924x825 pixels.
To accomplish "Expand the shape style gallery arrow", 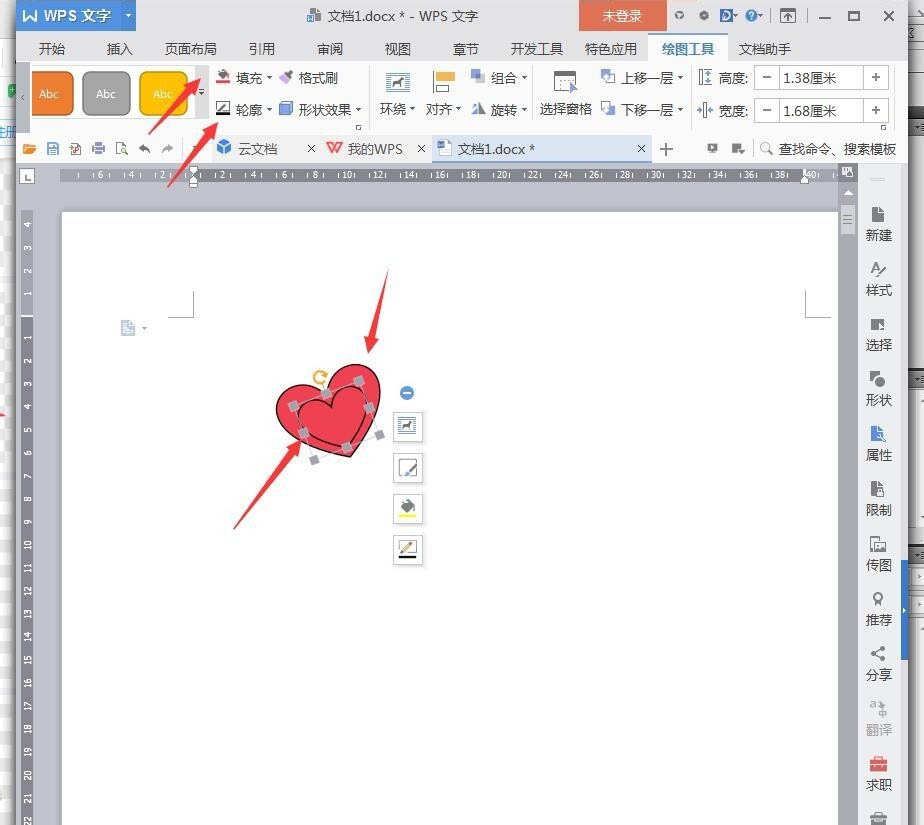I will (x=202, y=93).
